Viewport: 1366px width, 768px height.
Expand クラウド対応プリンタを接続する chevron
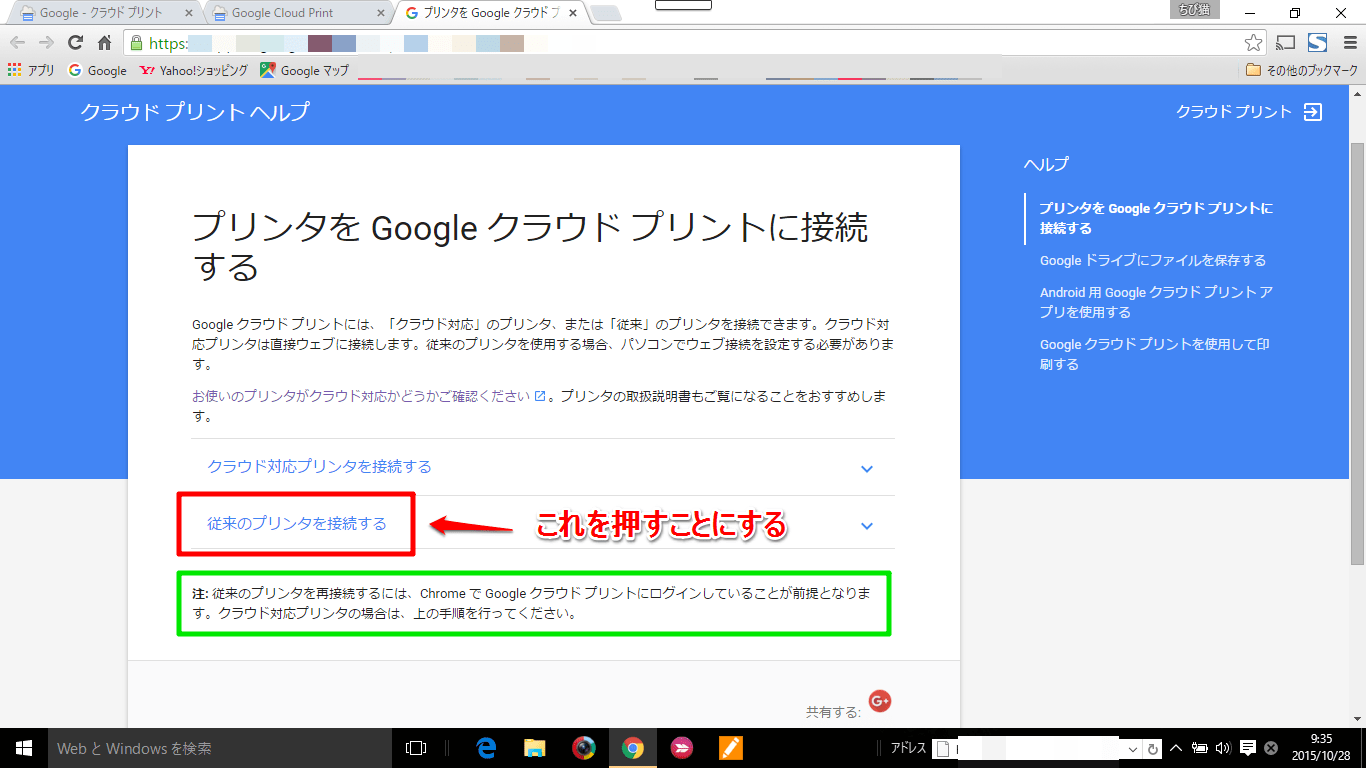(x=867, y=468)
